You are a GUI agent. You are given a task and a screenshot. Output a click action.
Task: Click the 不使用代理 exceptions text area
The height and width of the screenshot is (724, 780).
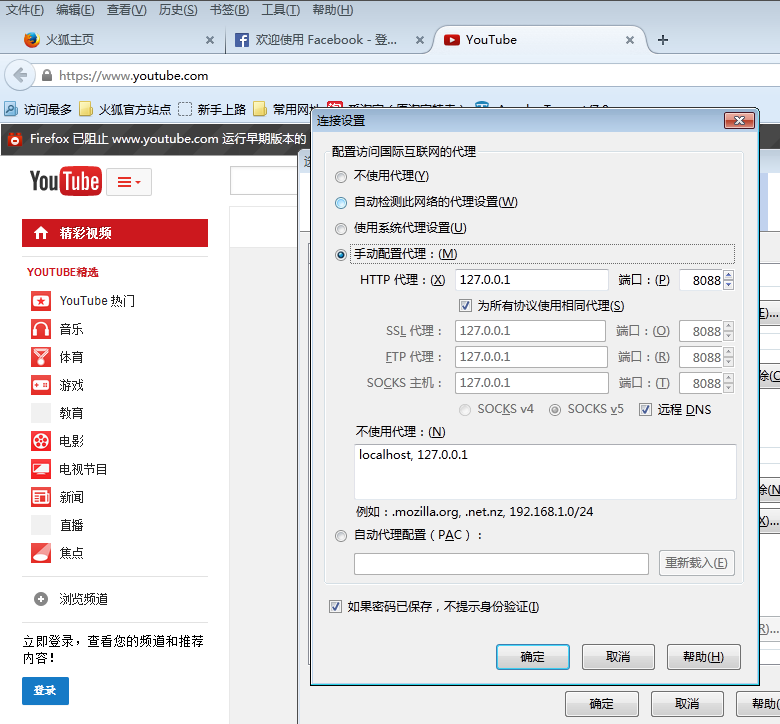[545, 471]
